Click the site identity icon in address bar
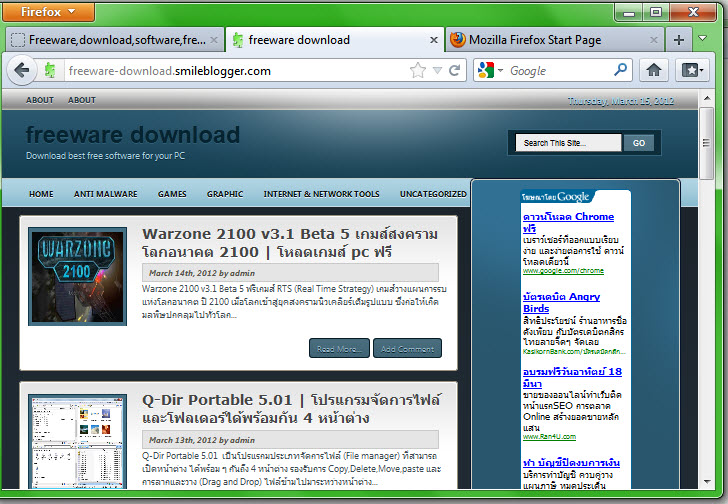 pos(52,71)
